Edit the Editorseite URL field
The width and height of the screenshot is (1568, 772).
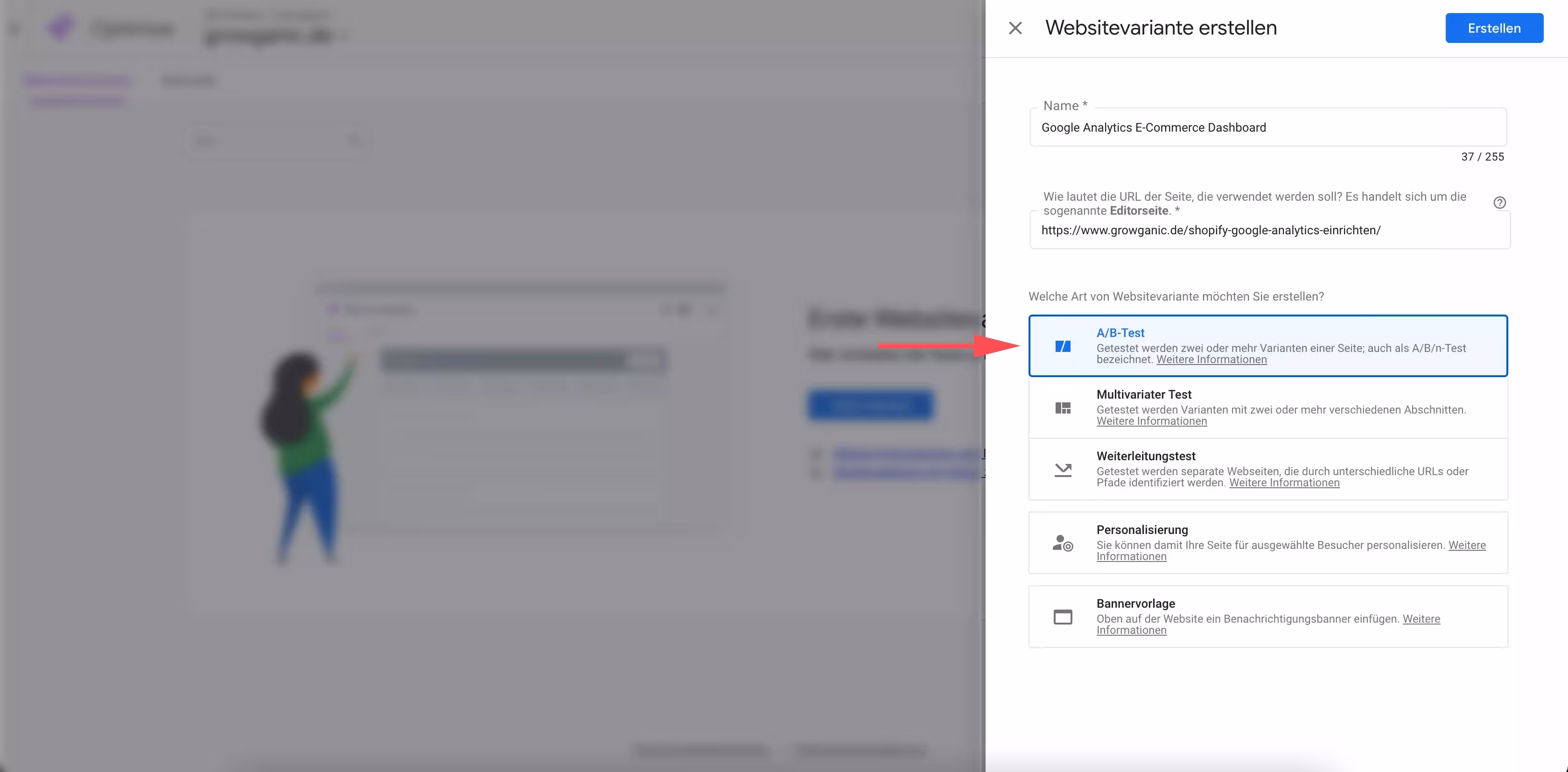[1270, 230]
